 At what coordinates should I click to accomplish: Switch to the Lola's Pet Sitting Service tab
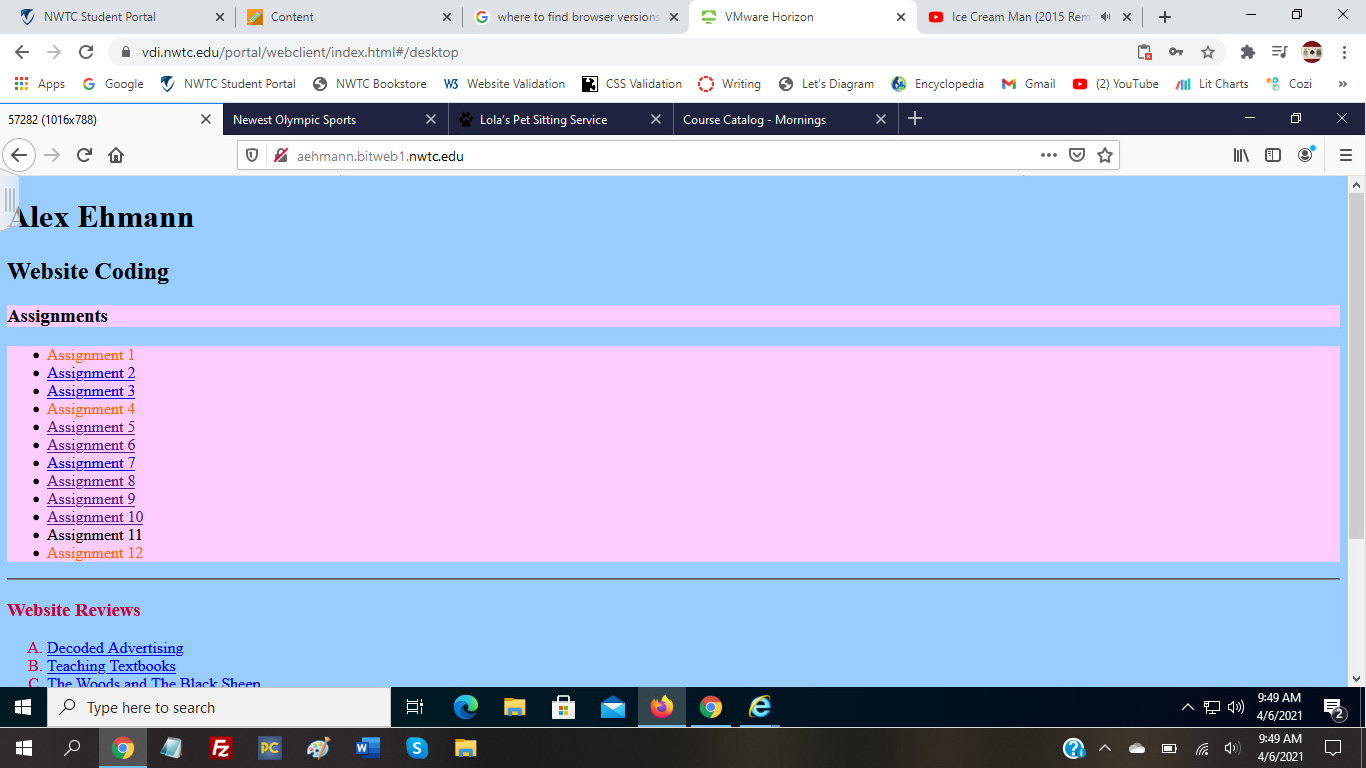[x=540, y=118]
